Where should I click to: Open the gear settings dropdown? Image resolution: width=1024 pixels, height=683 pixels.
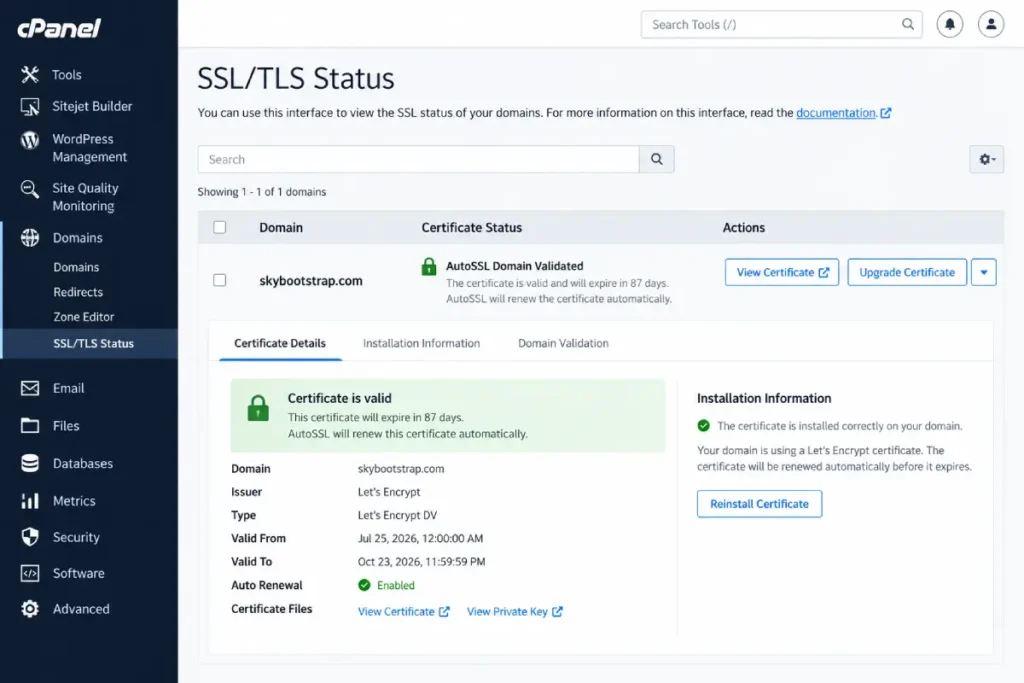pyautogui.click(x=986, y=159)
